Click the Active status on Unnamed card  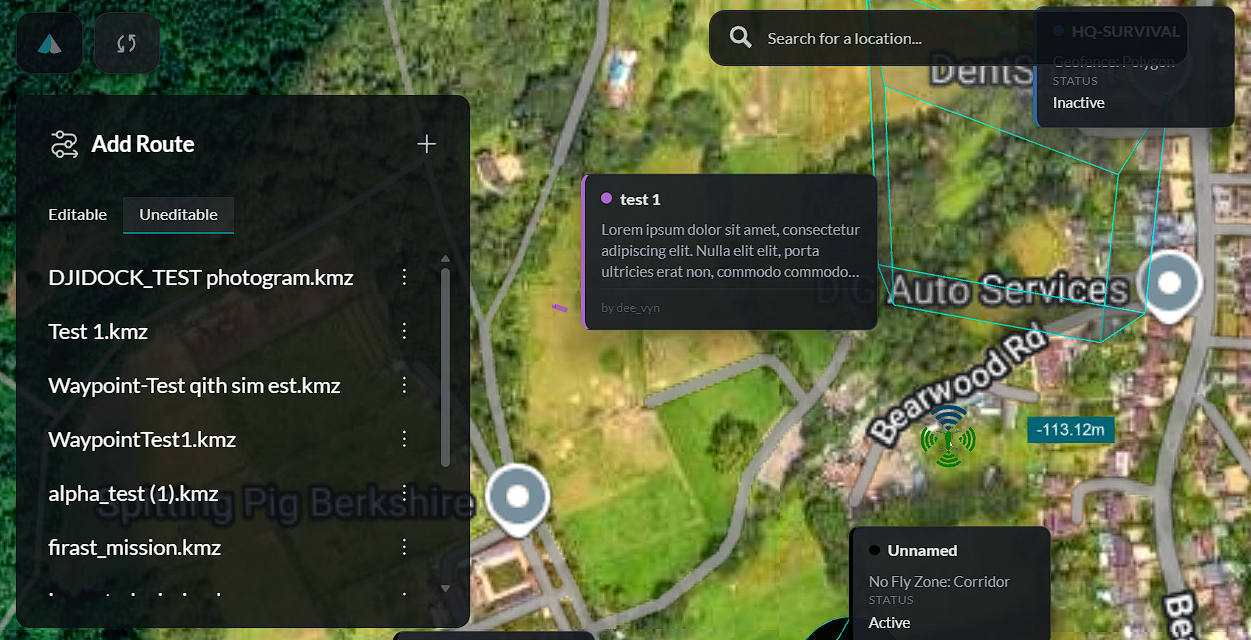pos(890,622)
